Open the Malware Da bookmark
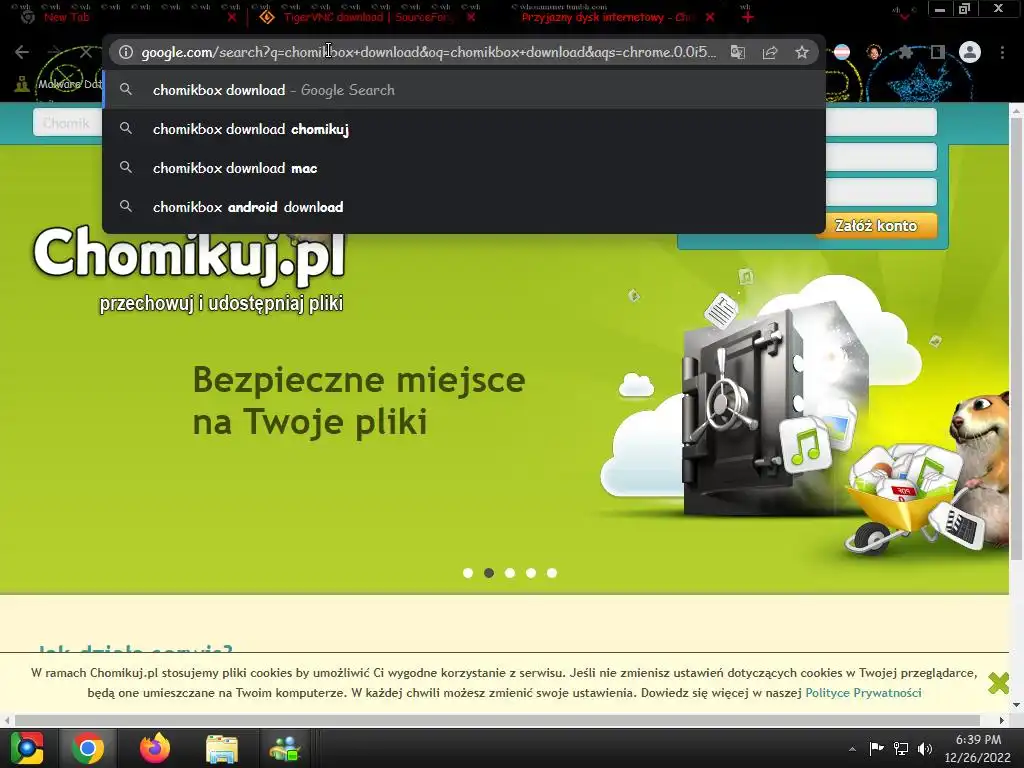 (x=60, y=84)
